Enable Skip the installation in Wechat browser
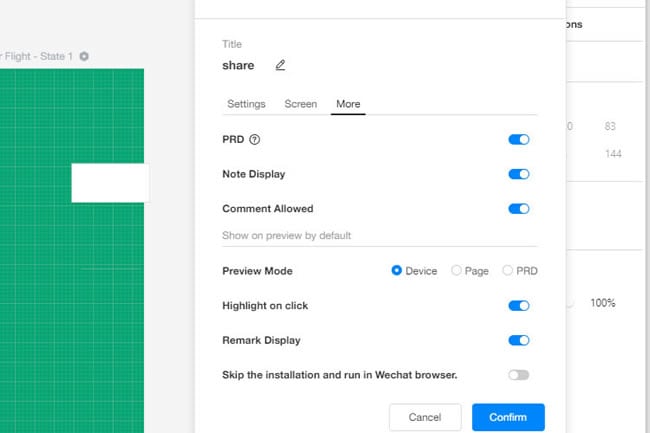 [x=519, y=375]
